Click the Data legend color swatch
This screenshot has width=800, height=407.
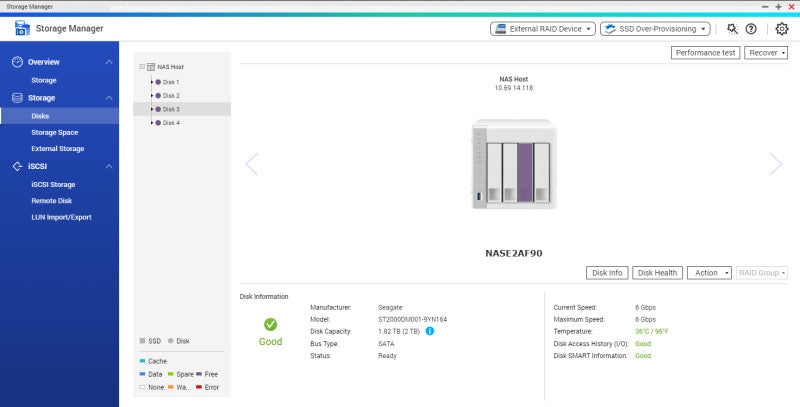click(142, 374)
